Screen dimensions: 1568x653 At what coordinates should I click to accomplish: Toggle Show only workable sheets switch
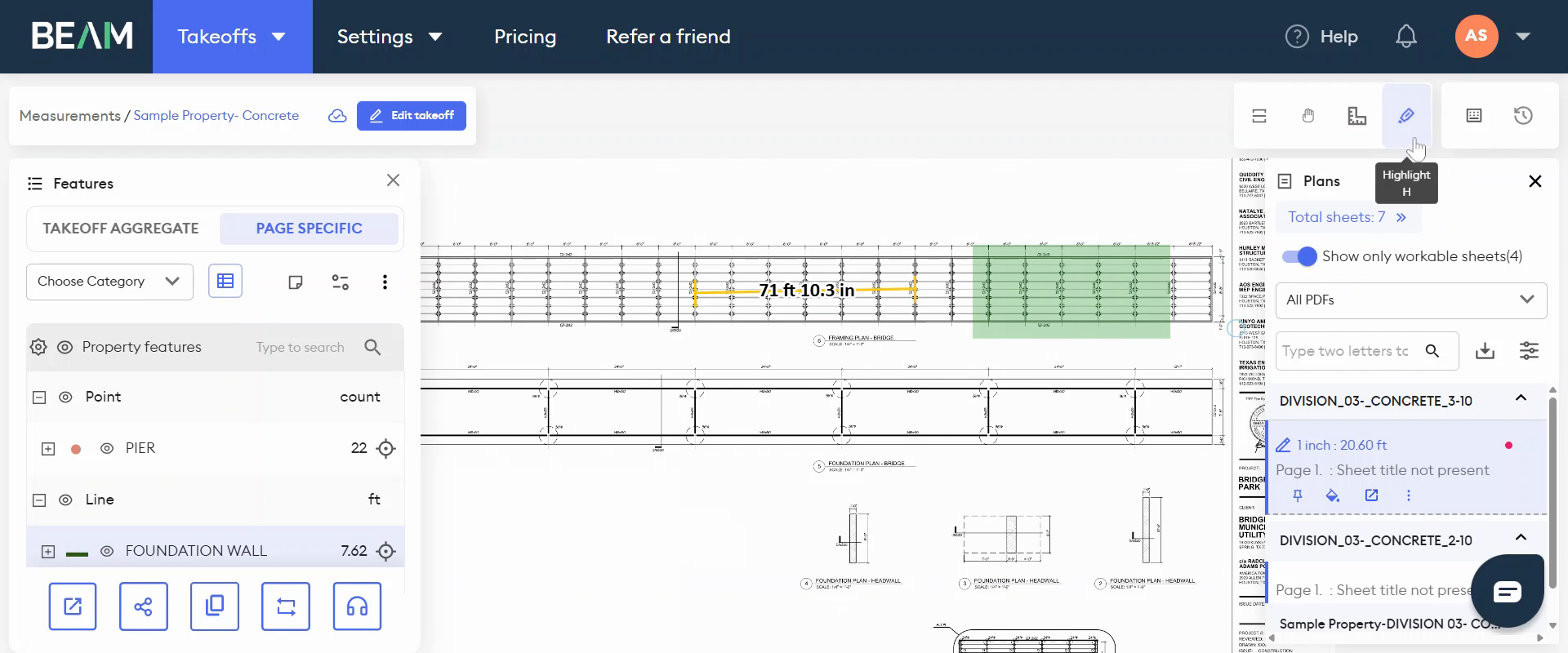(x=1299, y=256)
